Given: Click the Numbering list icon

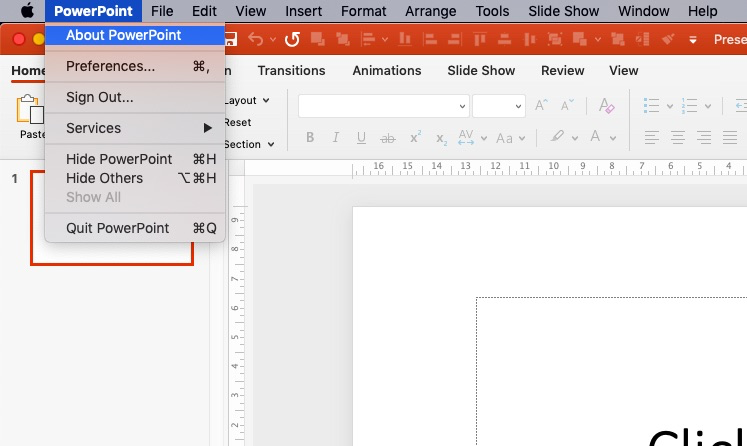Looking at the screenshot, I should [689, 106].
